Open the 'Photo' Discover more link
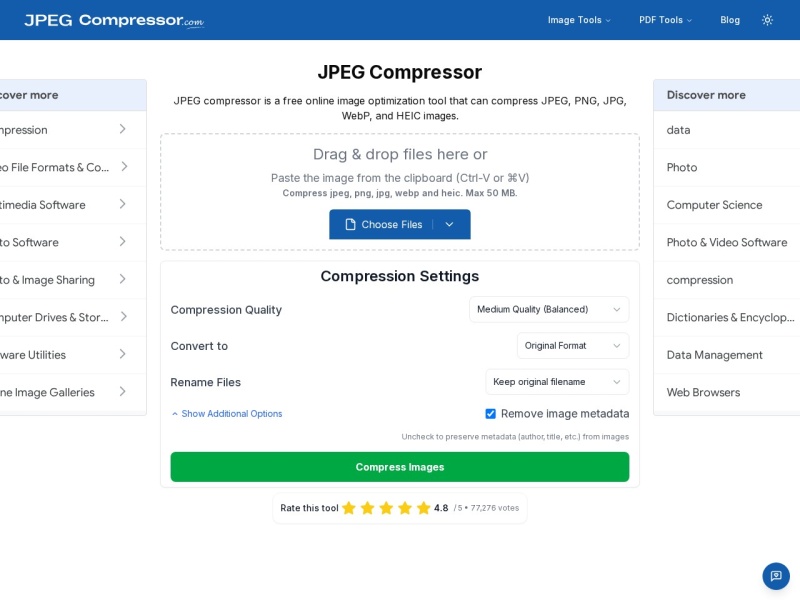Image resolution: width=800 pixels, height=600 pixels. 727,167
